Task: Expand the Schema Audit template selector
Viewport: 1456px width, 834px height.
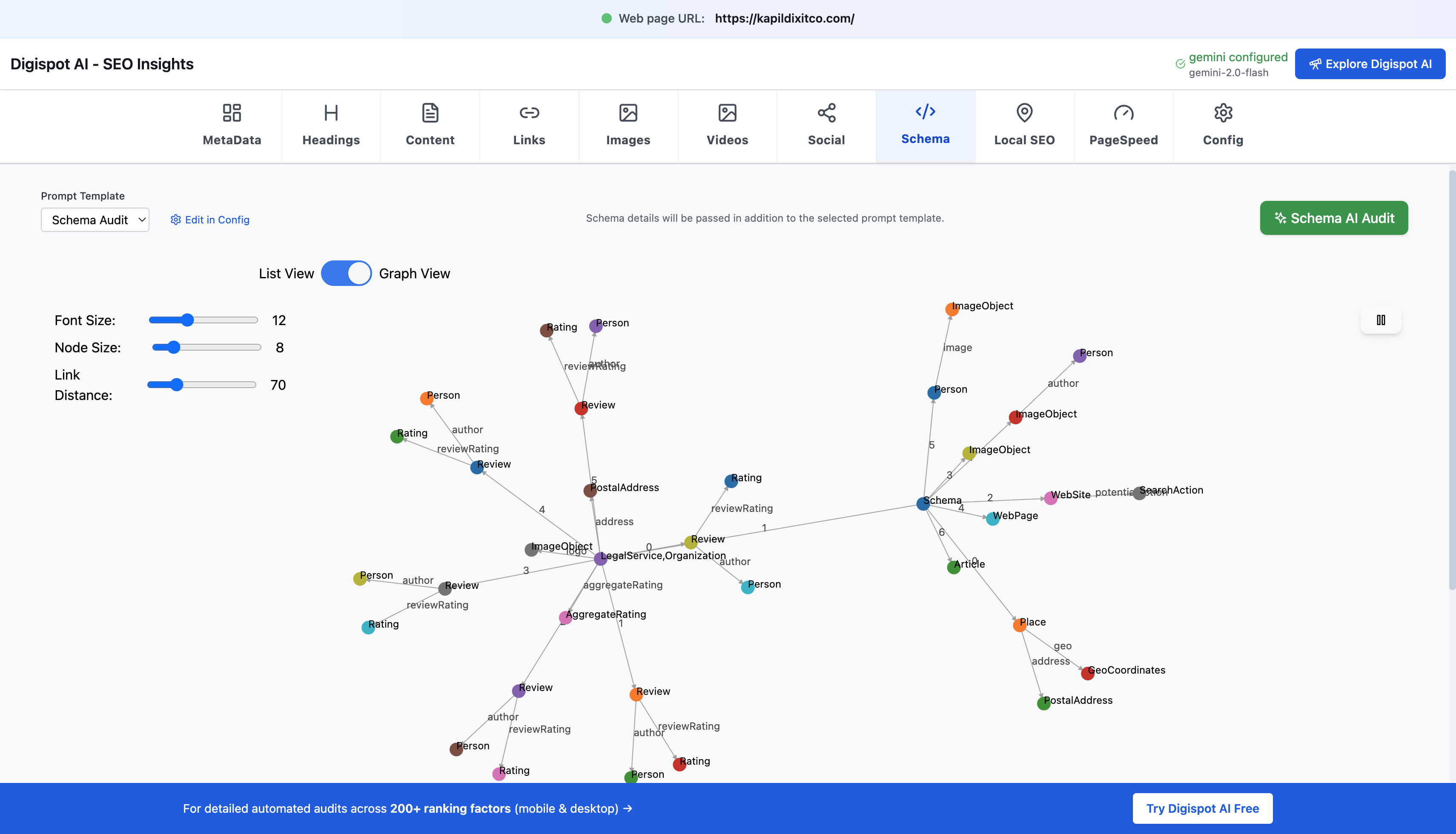Action: pos(95,220)
